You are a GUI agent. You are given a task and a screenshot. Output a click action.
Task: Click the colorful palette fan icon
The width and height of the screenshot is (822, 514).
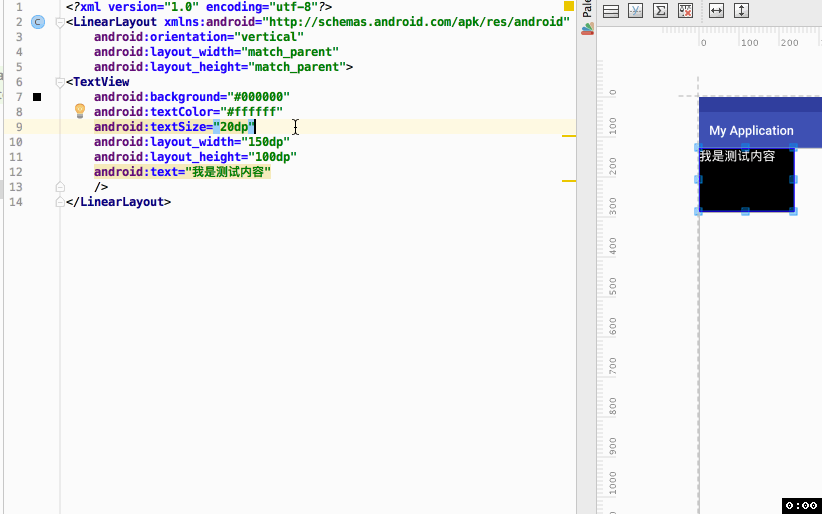point(588,29)
